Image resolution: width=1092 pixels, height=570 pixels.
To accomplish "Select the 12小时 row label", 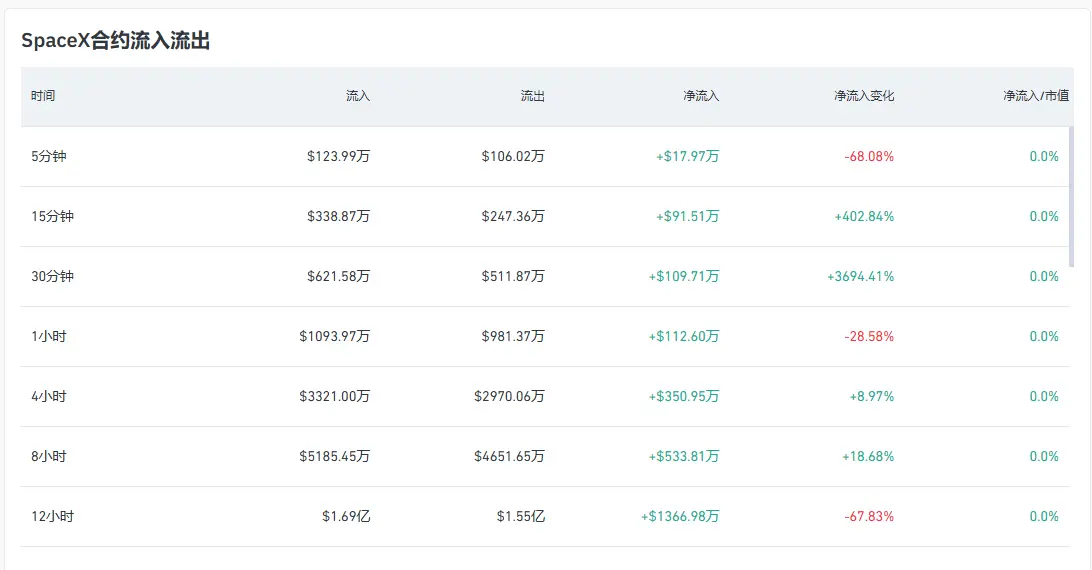I will coord(52,516).
